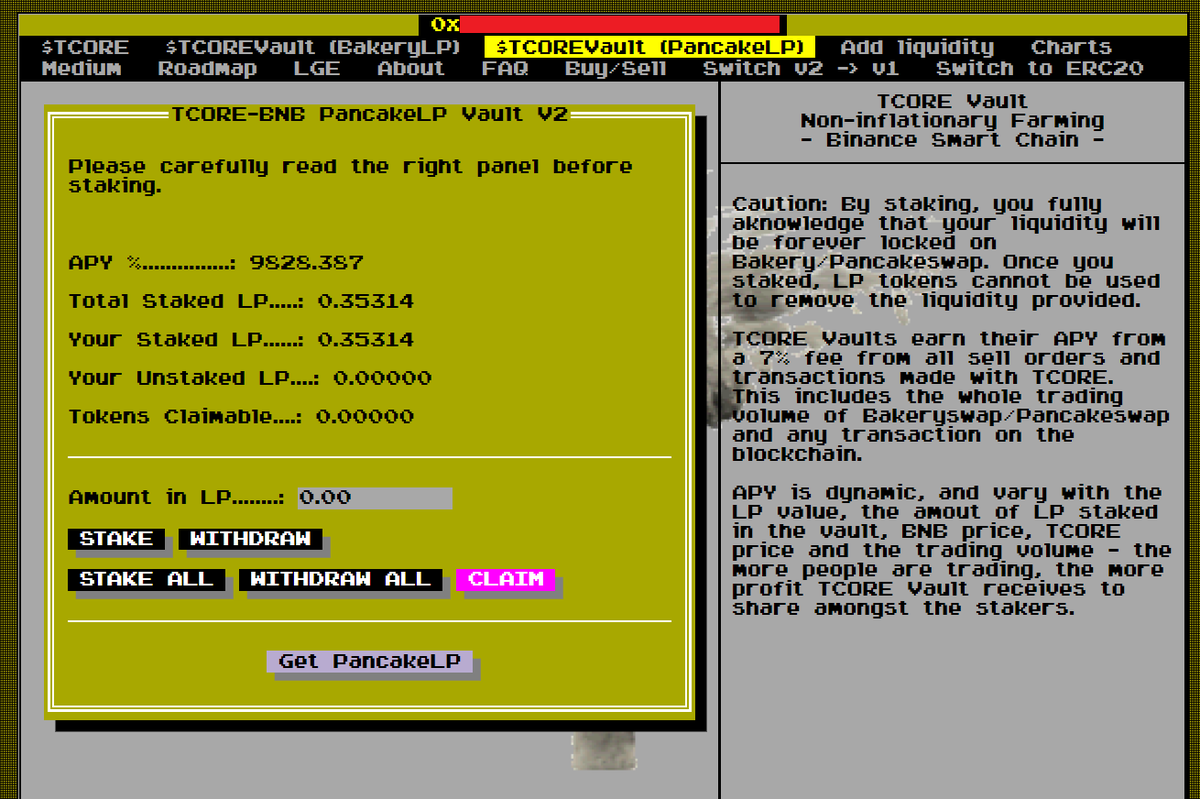Click the Get PancakeLP button
The image size is (1200, 799).
click(369, 661)
